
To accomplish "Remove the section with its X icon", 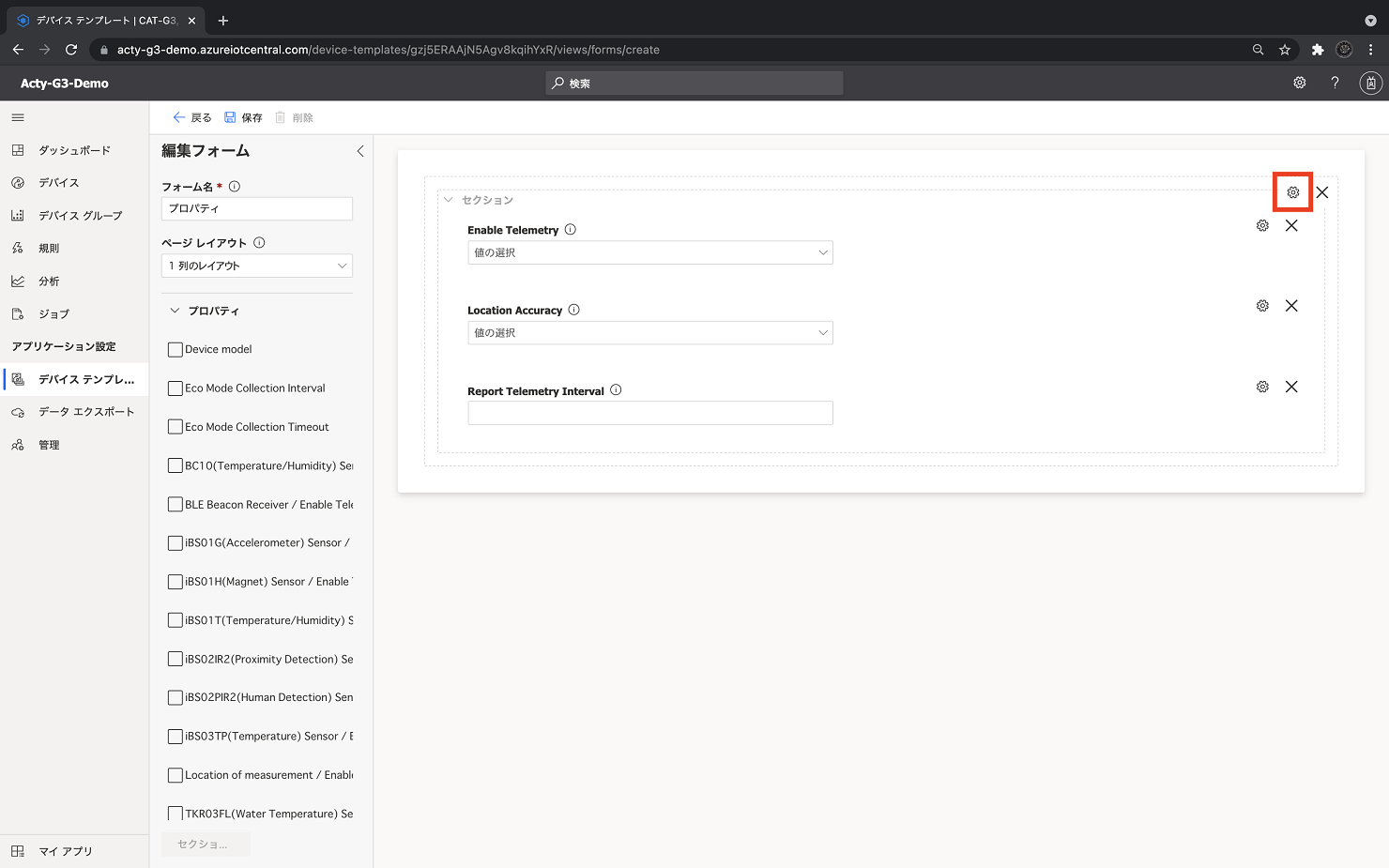I will 1321,192.
